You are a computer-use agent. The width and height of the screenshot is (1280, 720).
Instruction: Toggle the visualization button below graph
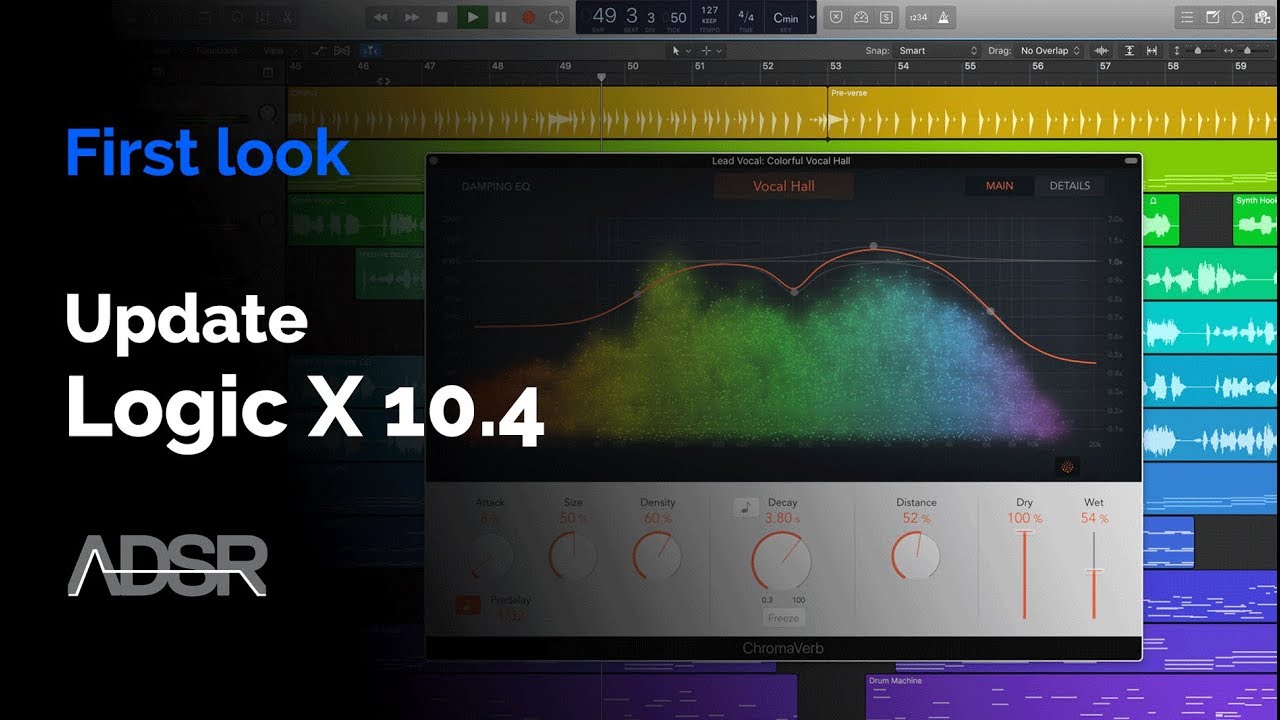point(1067,467)
